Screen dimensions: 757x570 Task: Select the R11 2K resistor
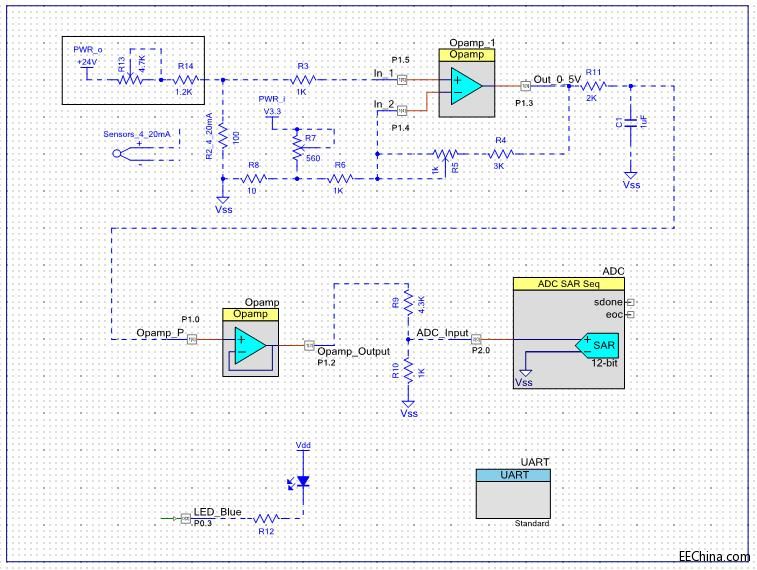[x=591, y=86]
